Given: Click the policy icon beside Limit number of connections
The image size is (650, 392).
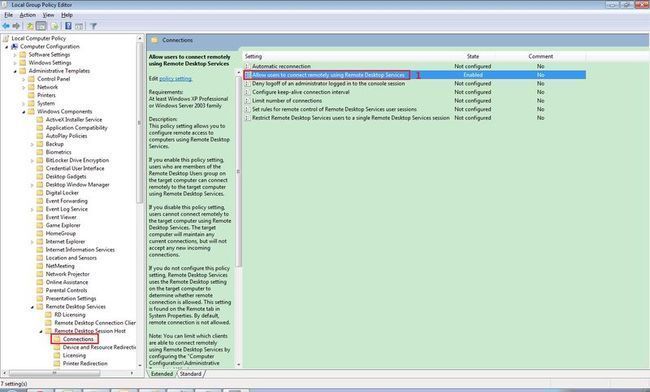Looking at the screenshot, I should 247,101.
